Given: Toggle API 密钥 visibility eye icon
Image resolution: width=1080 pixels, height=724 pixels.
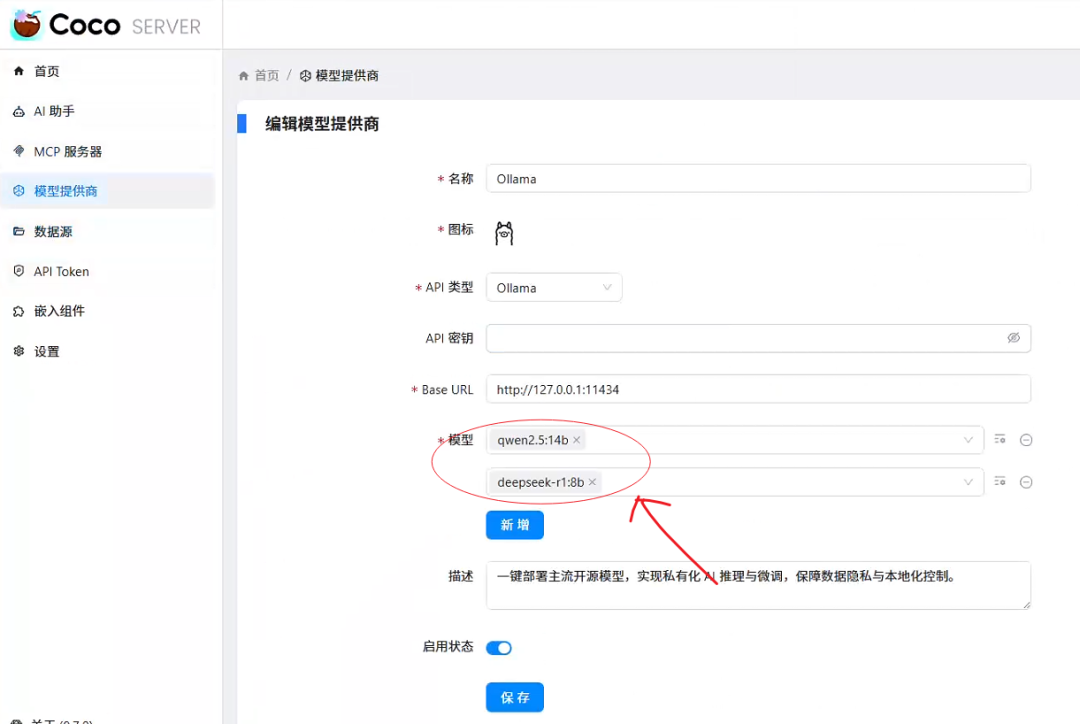Looking at the screenshot, I should pos(1013,338).
